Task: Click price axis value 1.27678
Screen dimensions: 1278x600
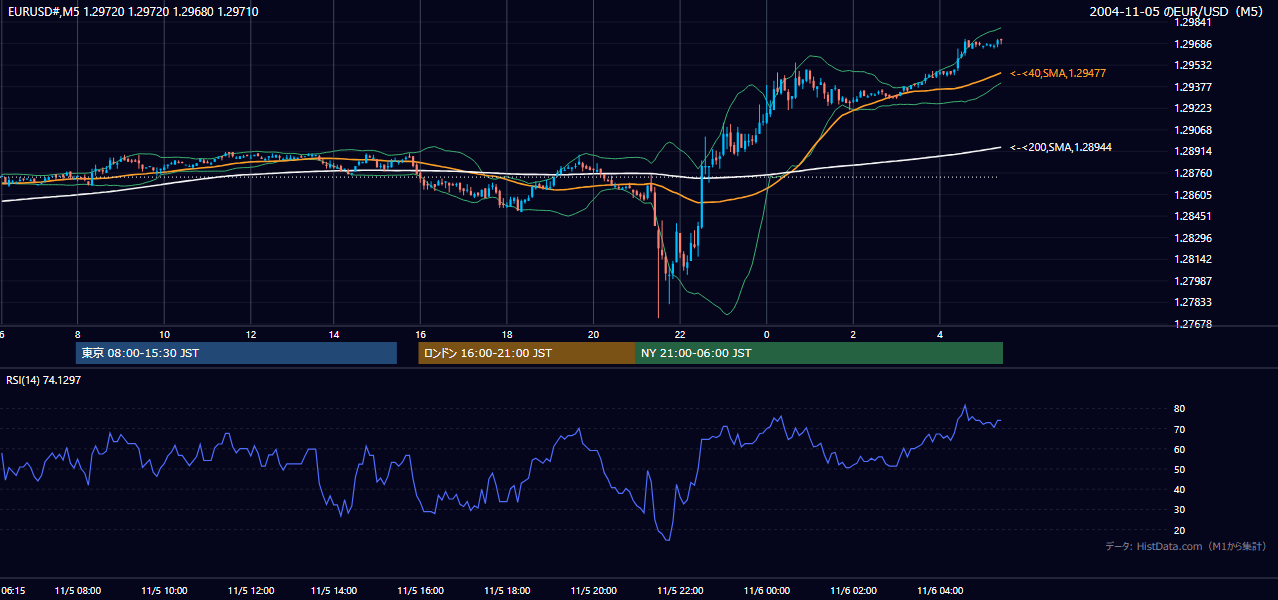Action: click(x=1195, y=324)
